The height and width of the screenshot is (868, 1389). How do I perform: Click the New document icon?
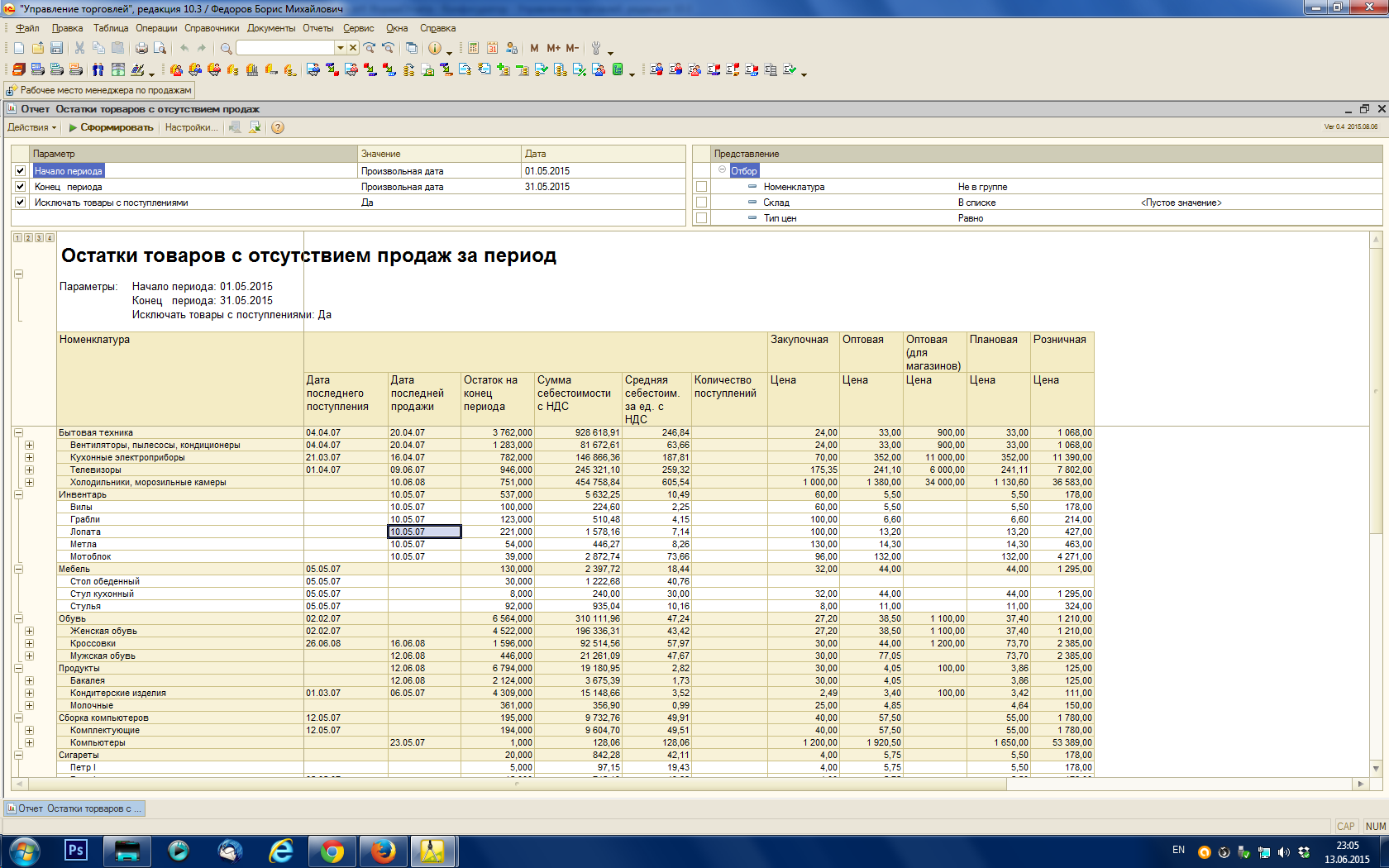(19, 48)
